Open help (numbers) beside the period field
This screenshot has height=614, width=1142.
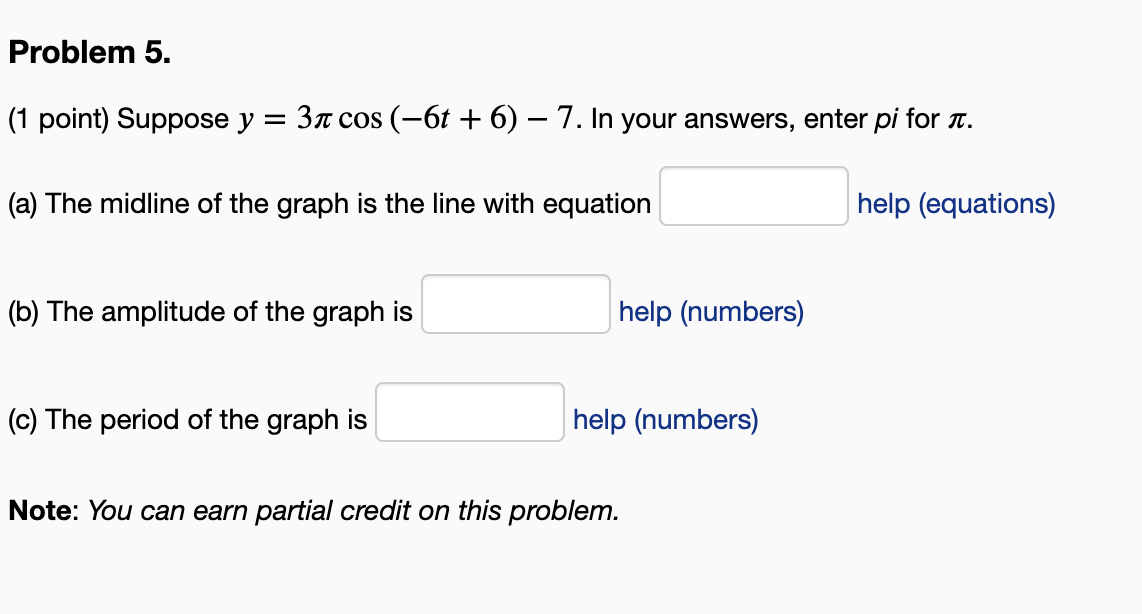click(665, 420)
